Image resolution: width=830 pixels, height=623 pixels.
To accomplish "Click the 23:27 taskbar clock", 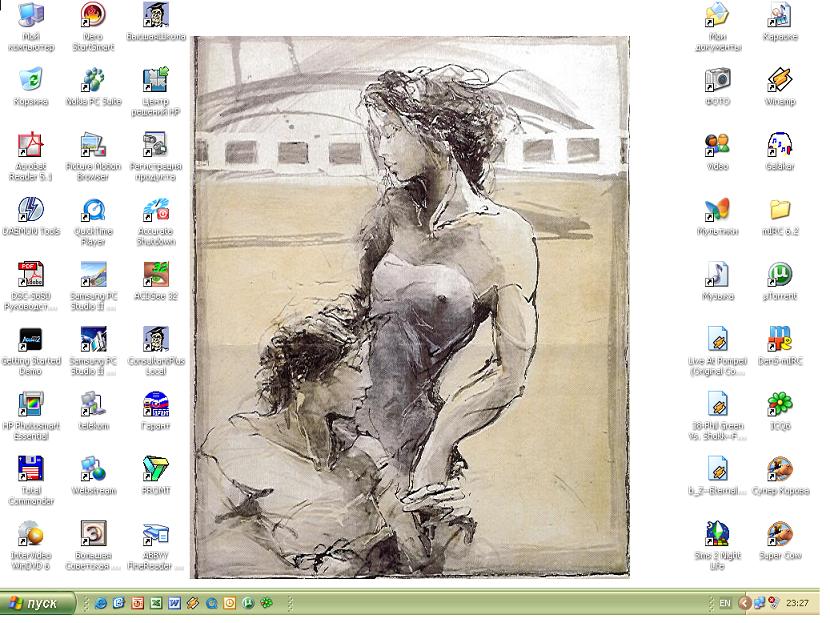I will pos(797,603).
